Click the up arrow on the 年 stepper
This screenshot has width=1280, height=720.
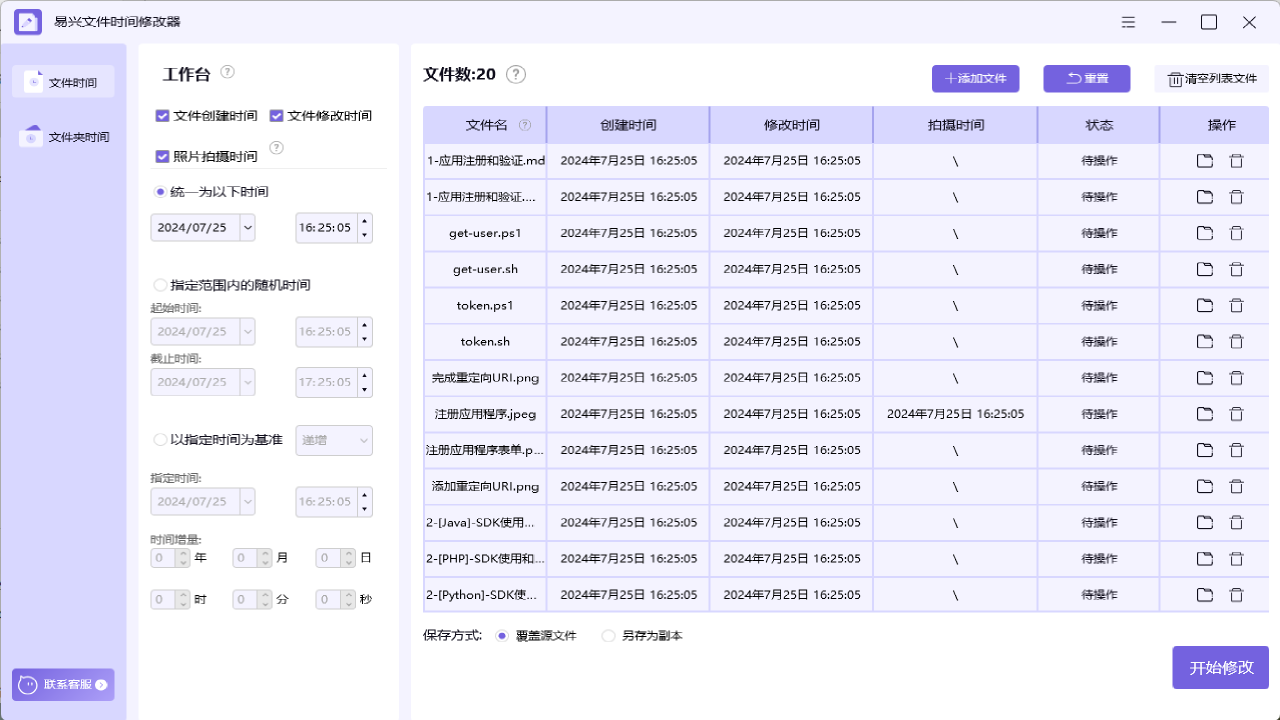[x=185, y=552]
